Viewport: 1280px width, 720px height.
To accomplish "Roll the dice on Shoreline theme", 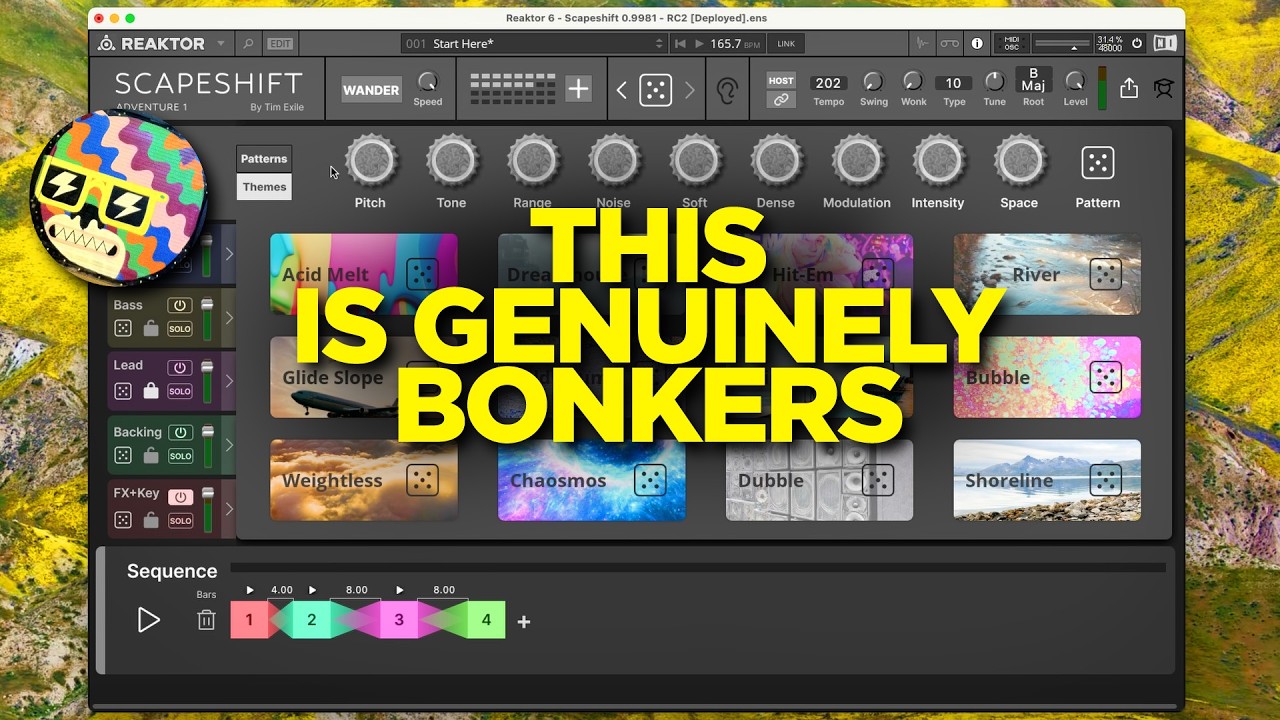I will (x=1105, y=480).
